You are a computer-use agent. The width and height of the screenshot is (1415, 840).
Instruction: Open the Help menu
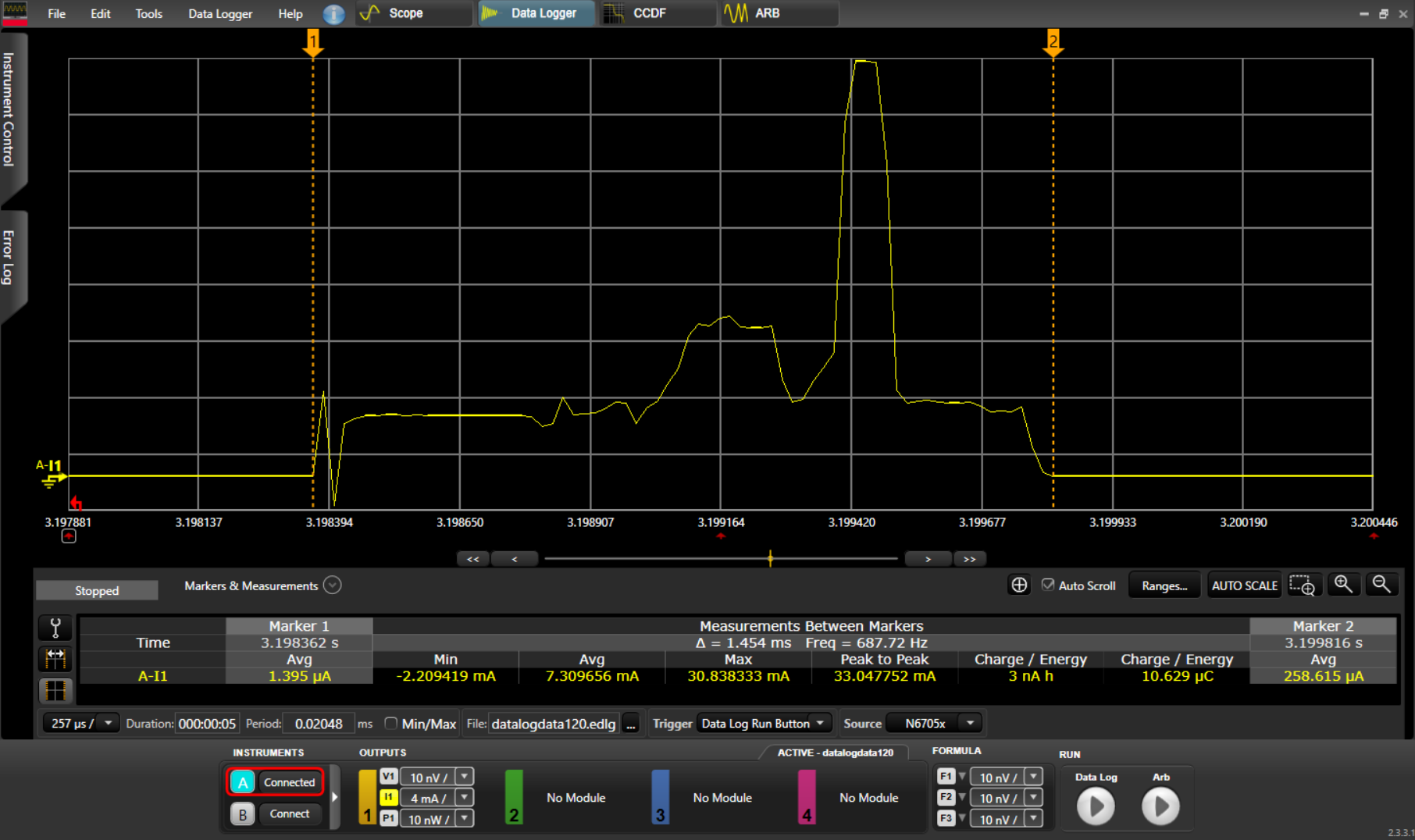[x=290, y=14]
